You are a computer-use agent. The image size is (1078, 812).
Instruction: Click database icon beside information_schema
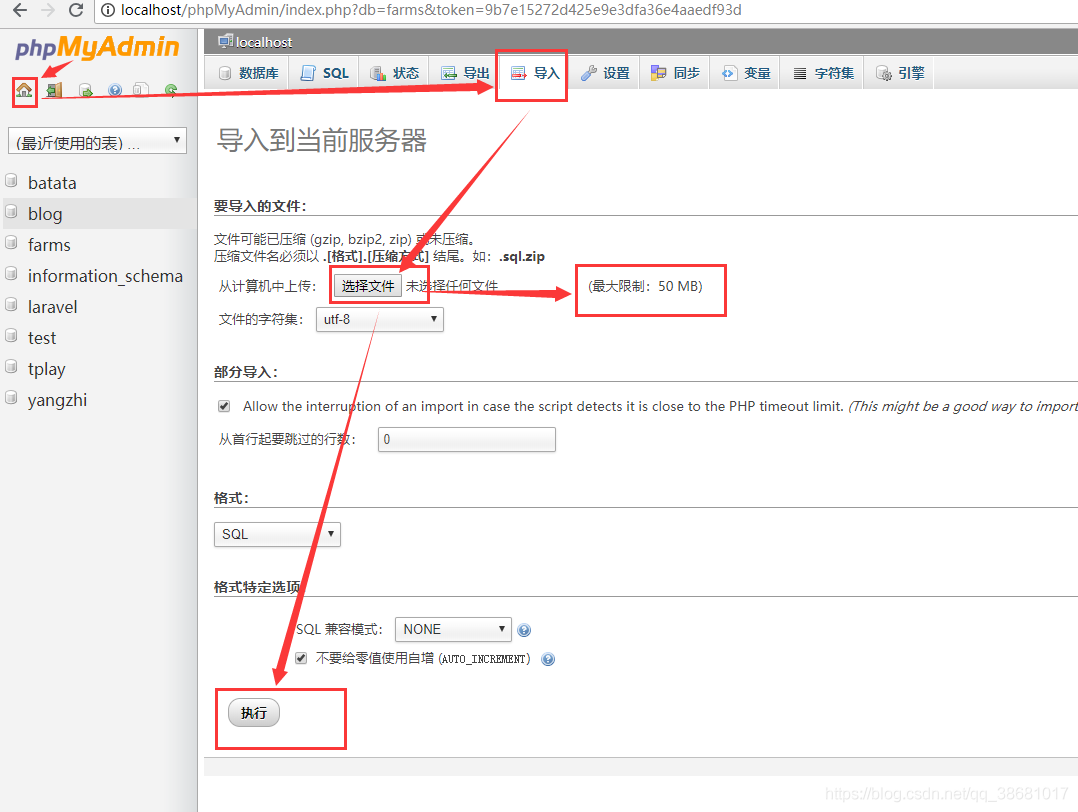point(11,274)
